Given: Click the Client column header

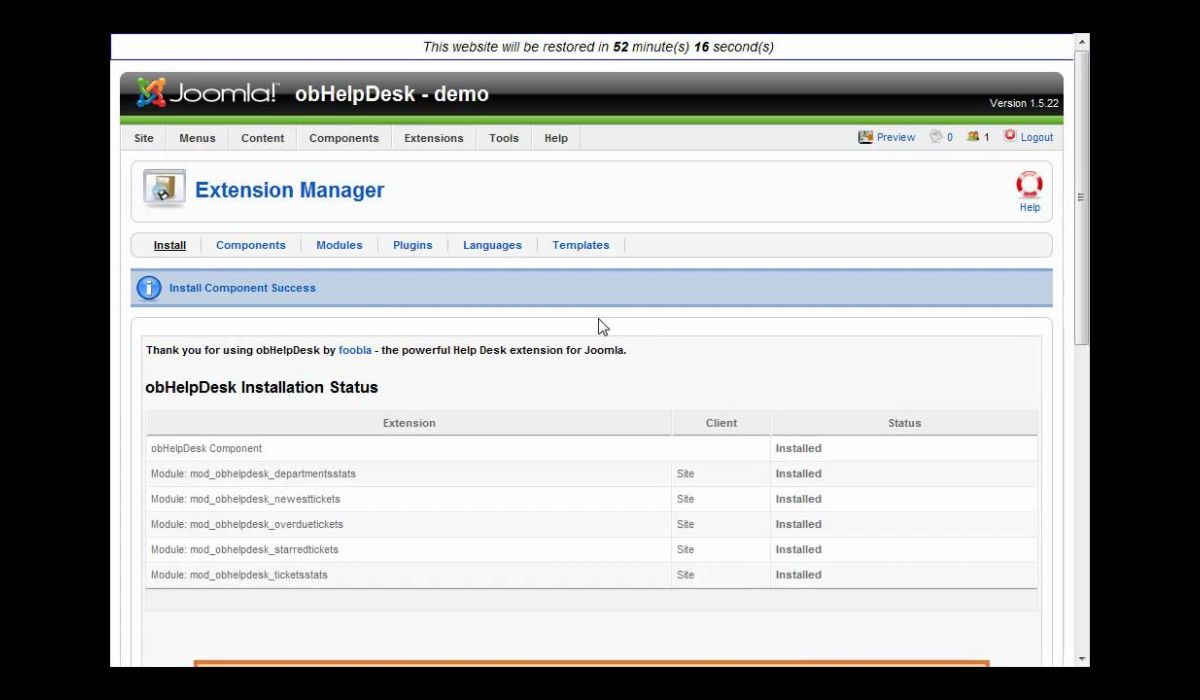Looking at the screenshot, I should [721, 423].
